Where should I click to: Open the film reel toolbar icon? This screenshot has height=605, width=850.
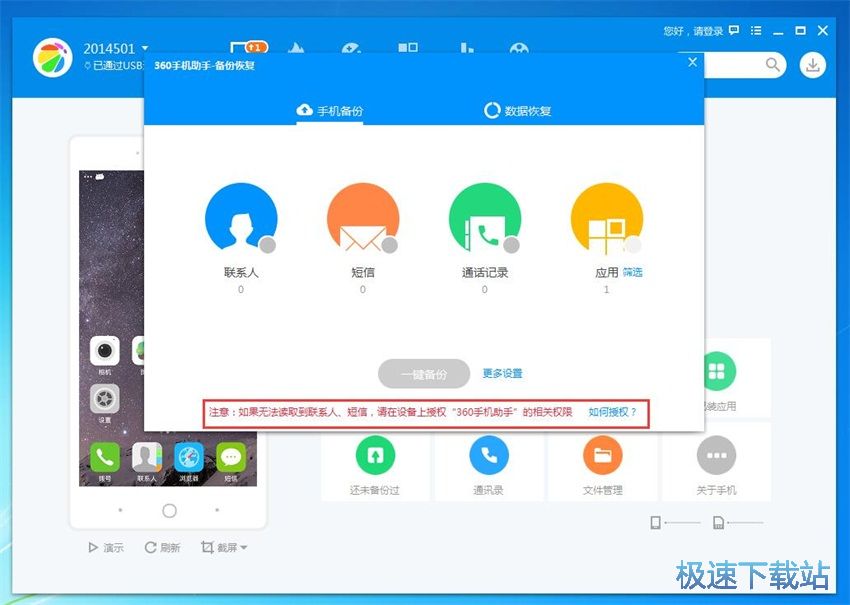coord(519,48)
